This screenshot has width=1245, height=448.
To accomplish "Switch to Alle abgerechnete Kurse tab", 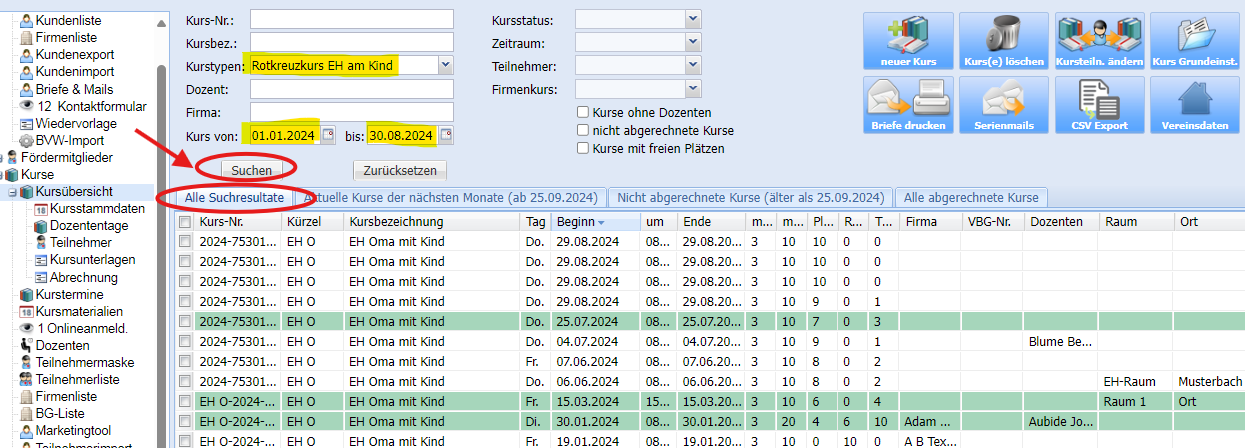I will [x=971, y=197].
